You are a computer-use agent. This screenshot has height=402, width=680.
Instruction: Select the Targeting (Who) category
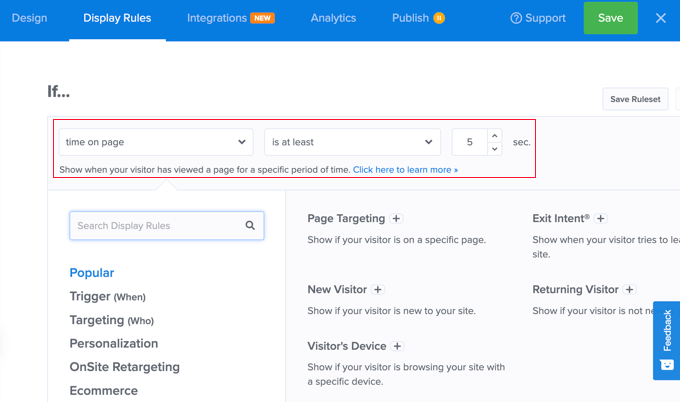click(112, 320)
